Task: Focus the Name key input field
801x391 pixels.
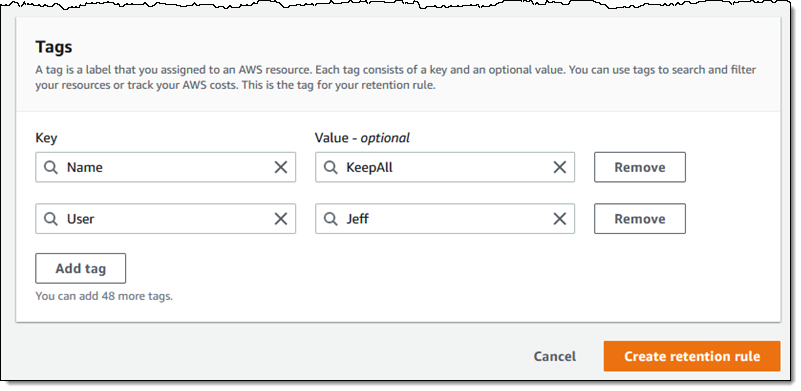Action: click(166, 167)
